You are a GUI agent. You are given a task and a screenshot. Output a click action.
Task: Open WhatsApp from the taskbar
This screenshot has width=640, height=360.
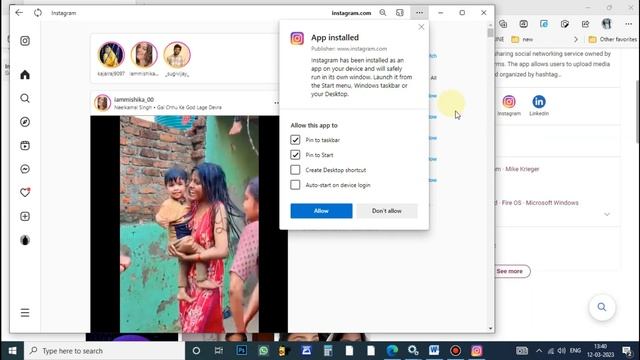[264, 351]
